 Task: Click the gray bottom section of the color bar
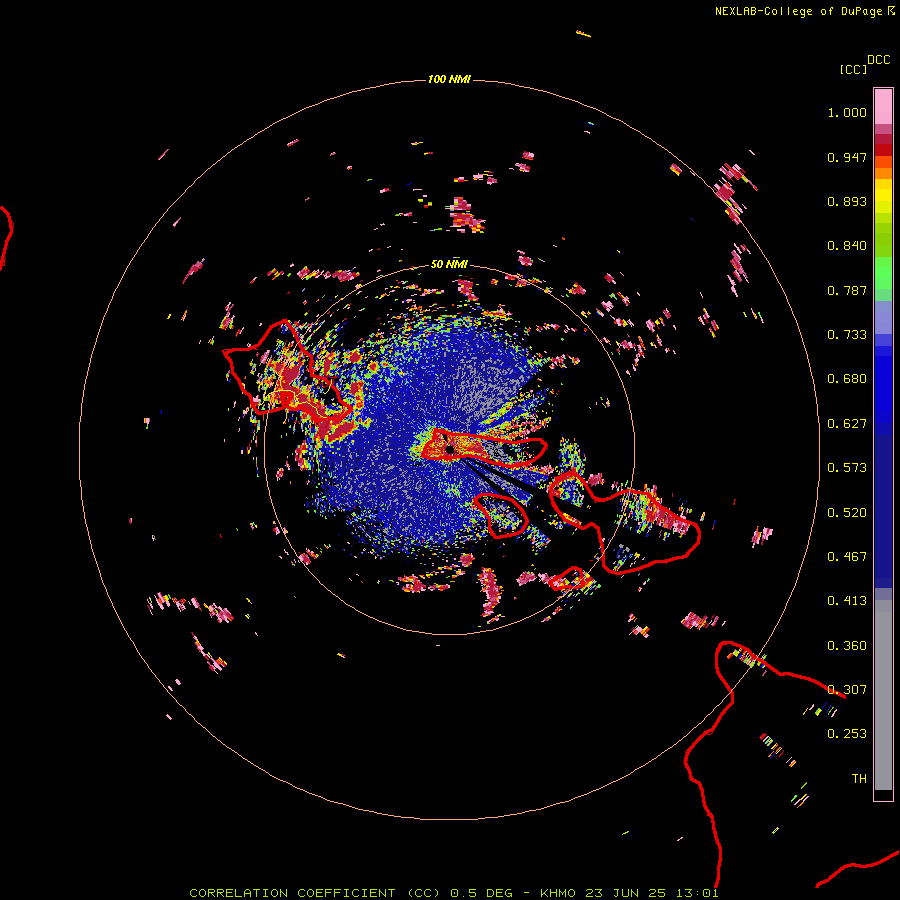coord(883,695)
